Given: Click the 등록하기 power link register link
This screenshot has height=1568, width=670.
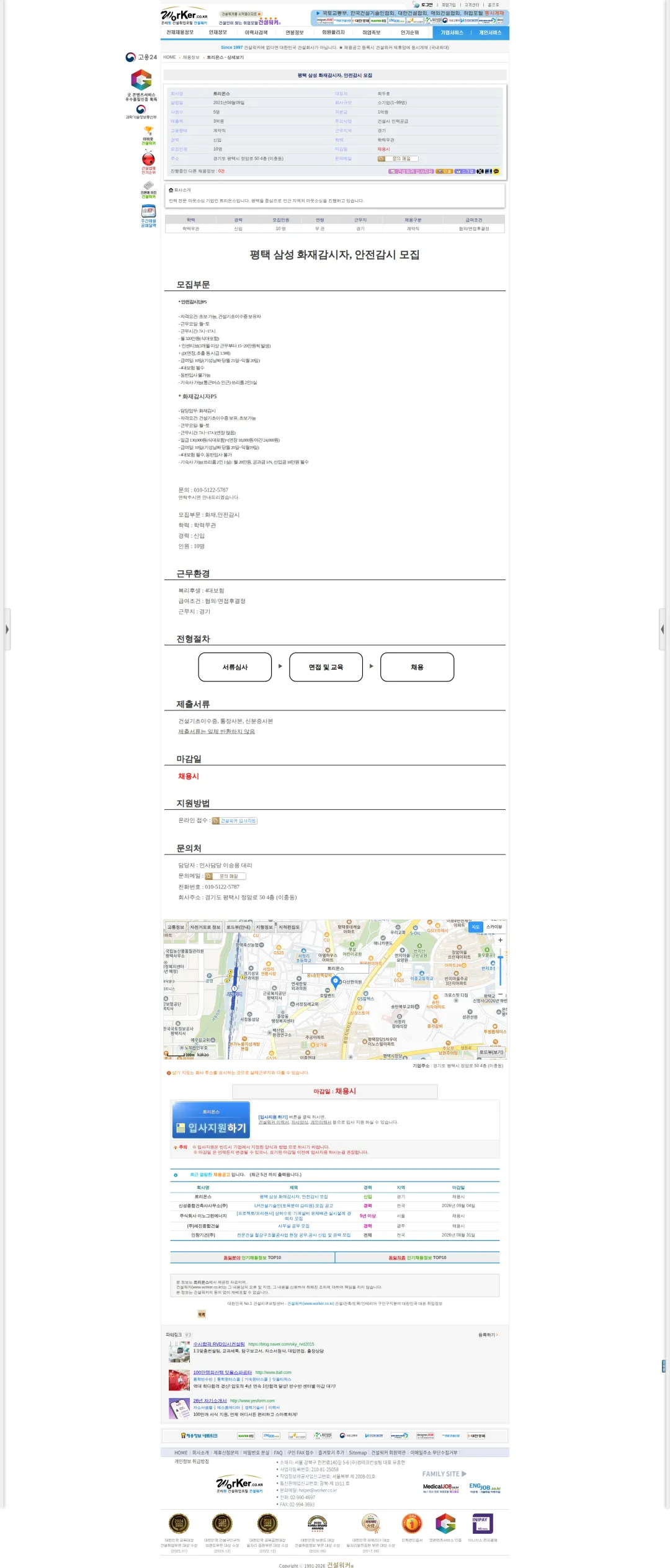Looking at the screenshot, I should coord(488,1335).
